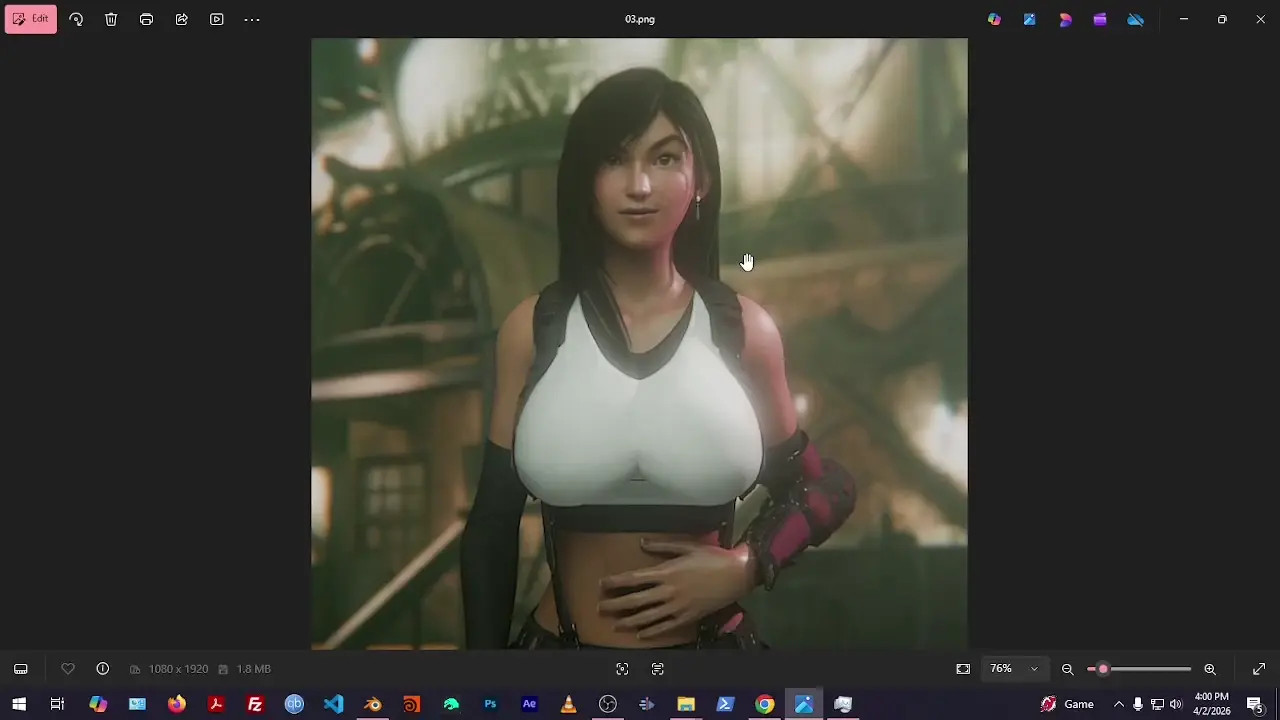Click the focus scan icon in the bottom bar

pyautogui.click(x=622, y=669)
